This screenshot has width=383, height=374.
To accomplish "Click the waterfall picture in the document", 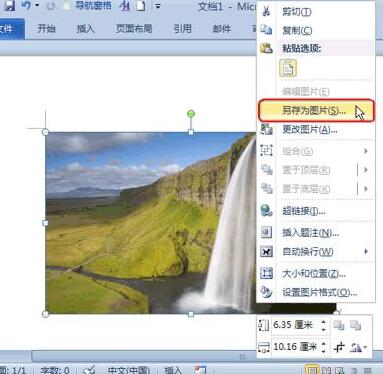I will click(151, 223).
